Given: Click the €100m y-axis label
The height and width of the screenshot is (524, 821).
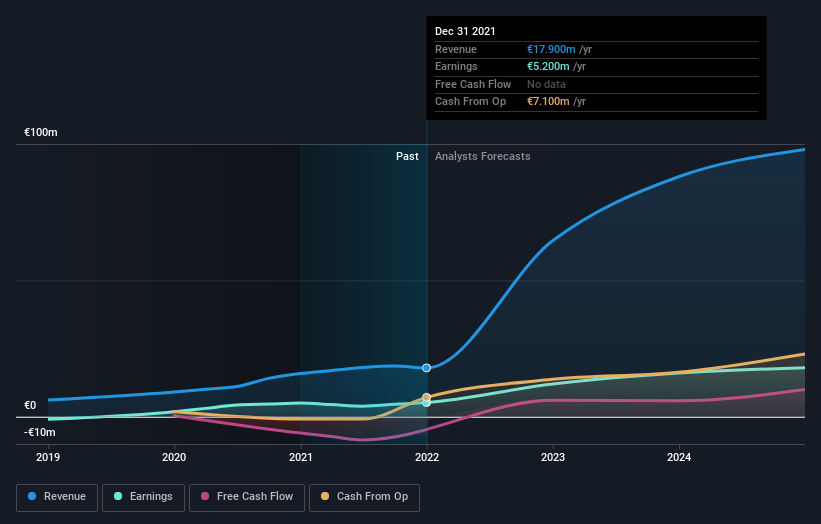Looking at the screenshot, I should pyautogui.click(x=41, y=132).
